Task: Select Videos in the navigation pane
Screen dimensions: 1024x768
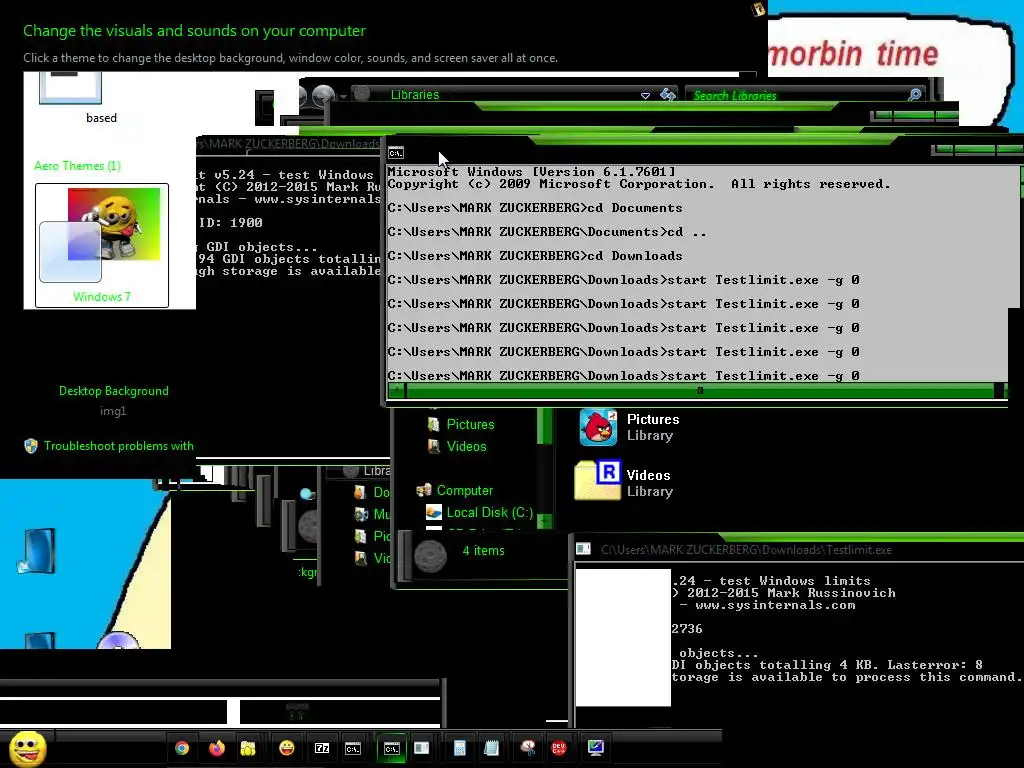Action: [x=466, y=447]
